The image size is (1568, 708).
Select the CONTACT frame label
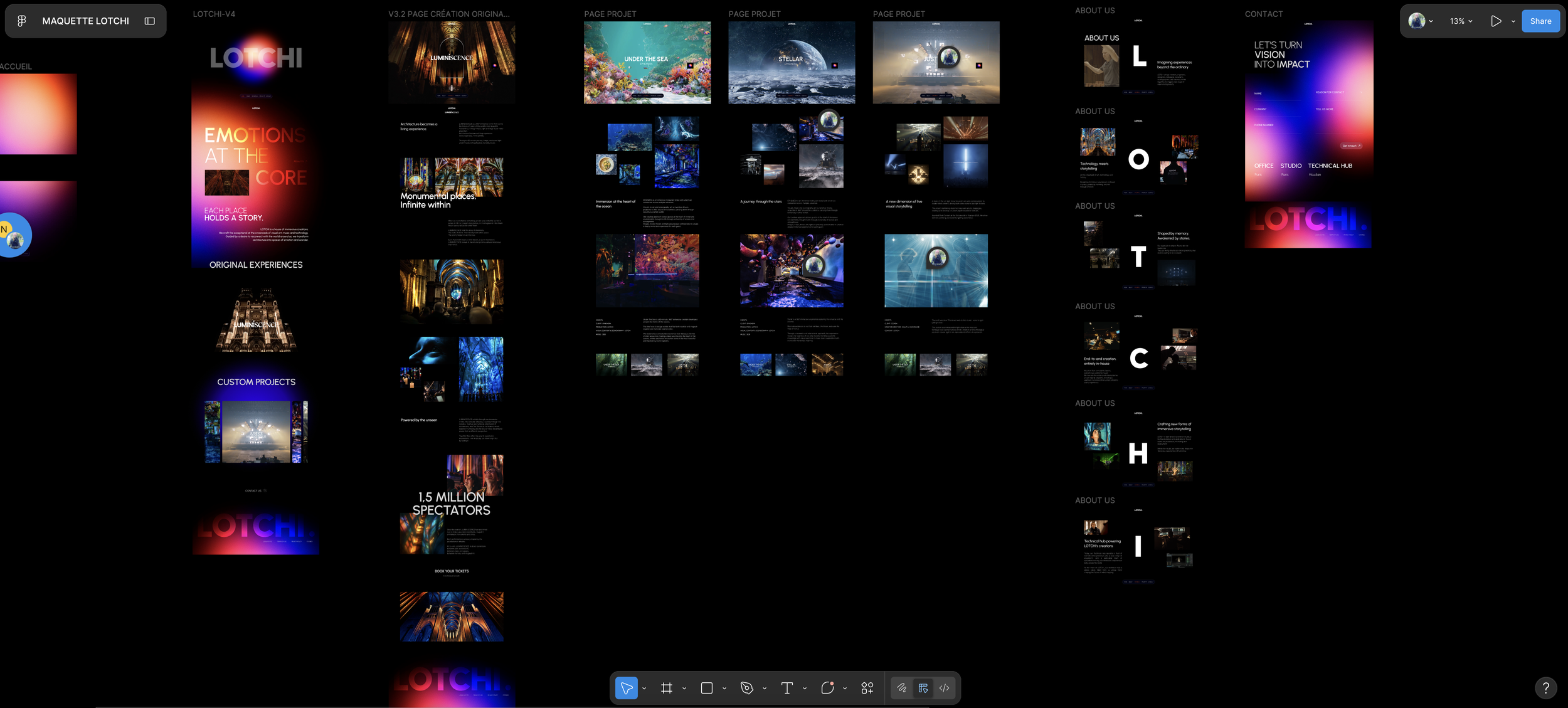(1264, 14)
